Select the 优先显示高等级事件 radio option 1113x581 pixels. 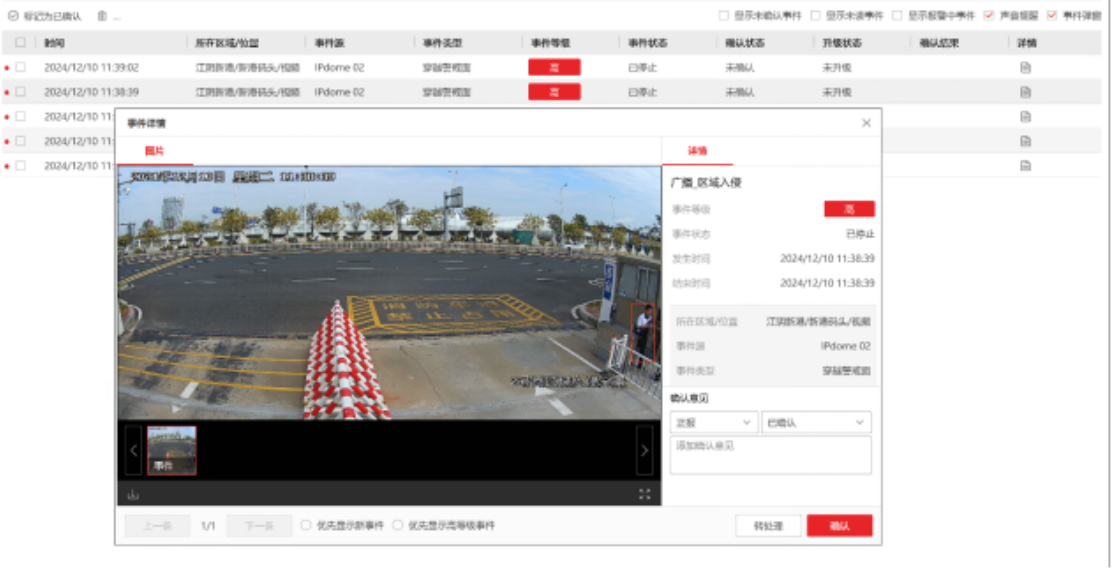[x=398, y=525]
